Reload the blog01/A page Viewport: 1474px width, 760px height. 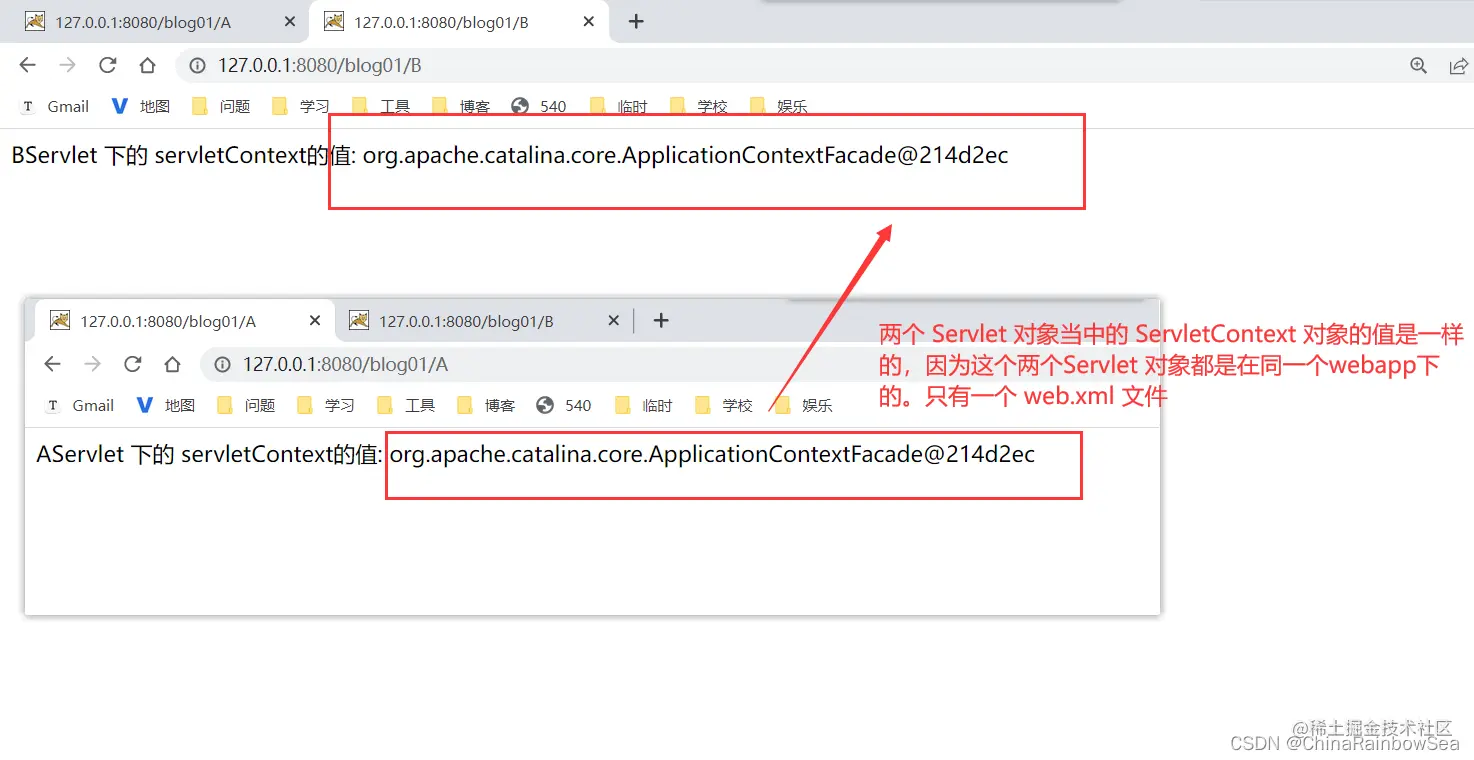[132, 364]
